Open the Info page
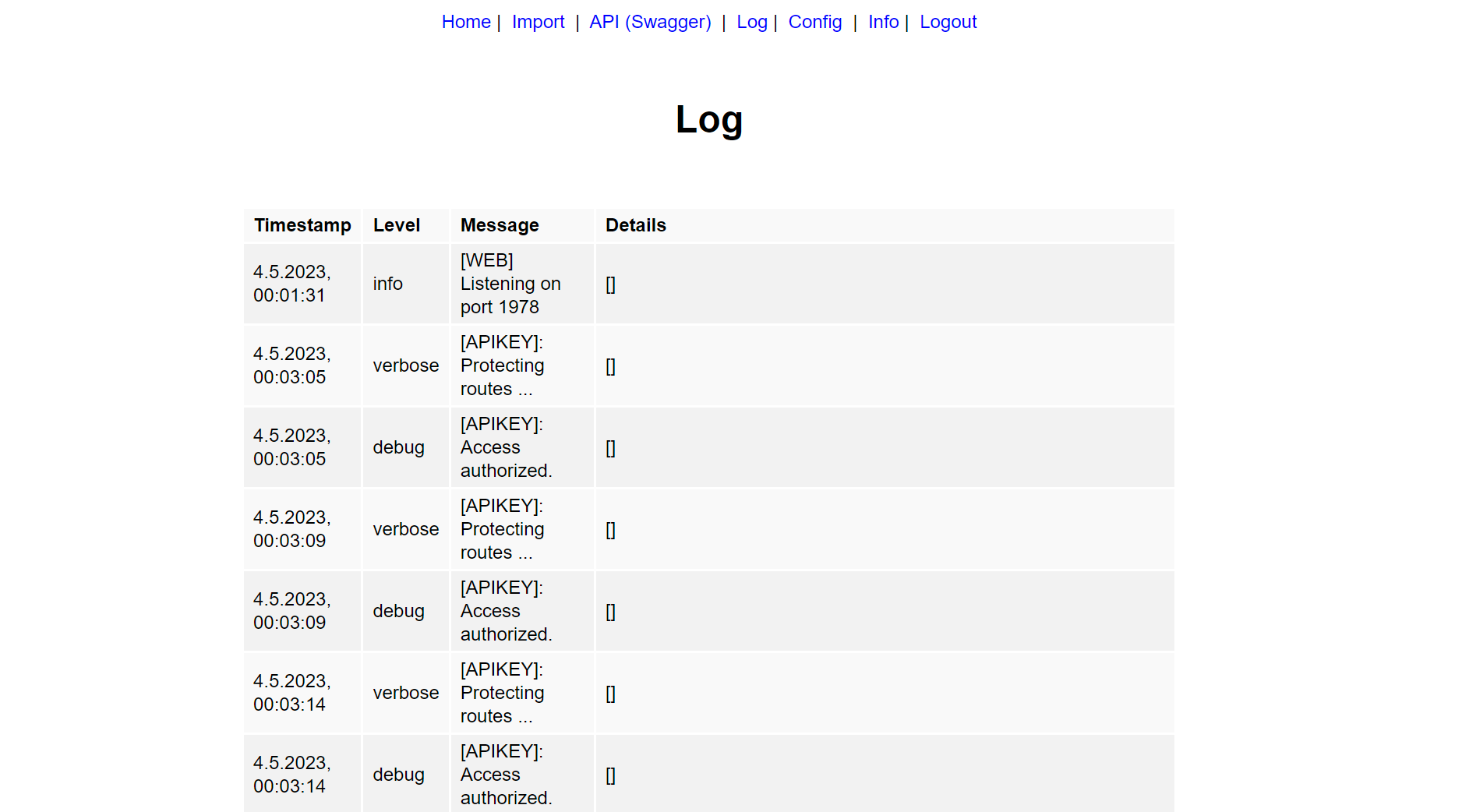 pyautogui.click(x=883, y=22)
